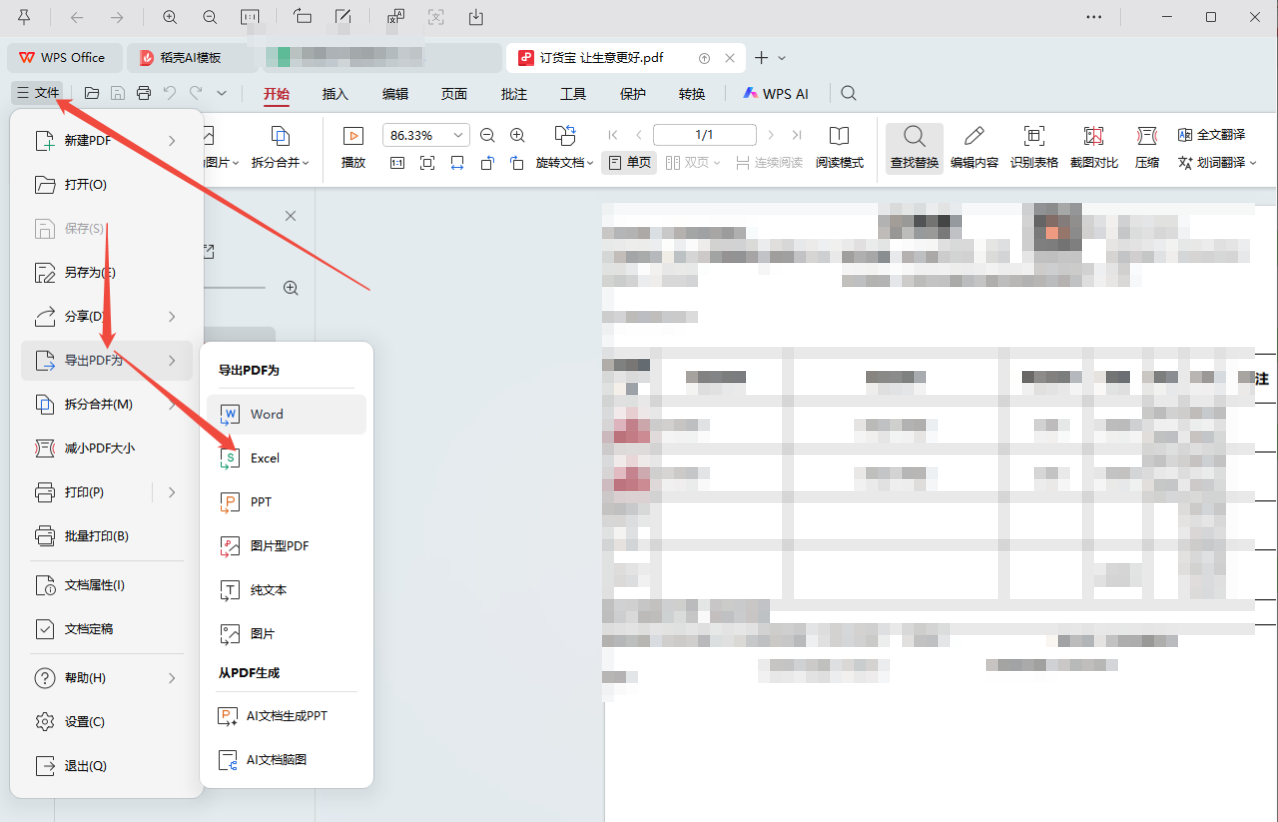Toggle 双页 double page view

(x=693, y=163)
